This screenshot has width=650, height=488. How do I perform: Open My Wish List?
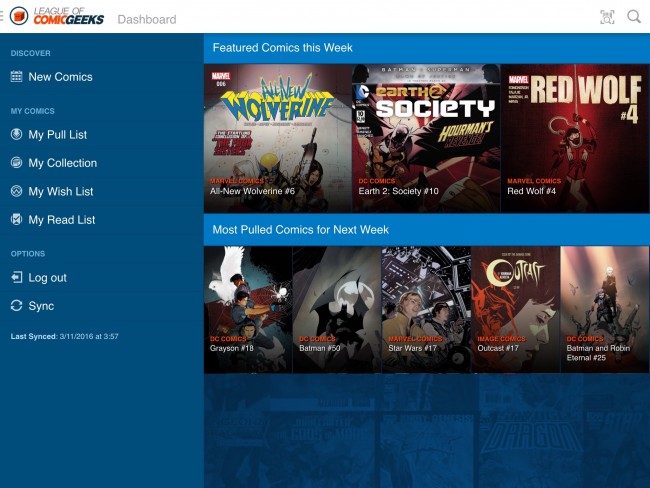(x=102, y=191)
